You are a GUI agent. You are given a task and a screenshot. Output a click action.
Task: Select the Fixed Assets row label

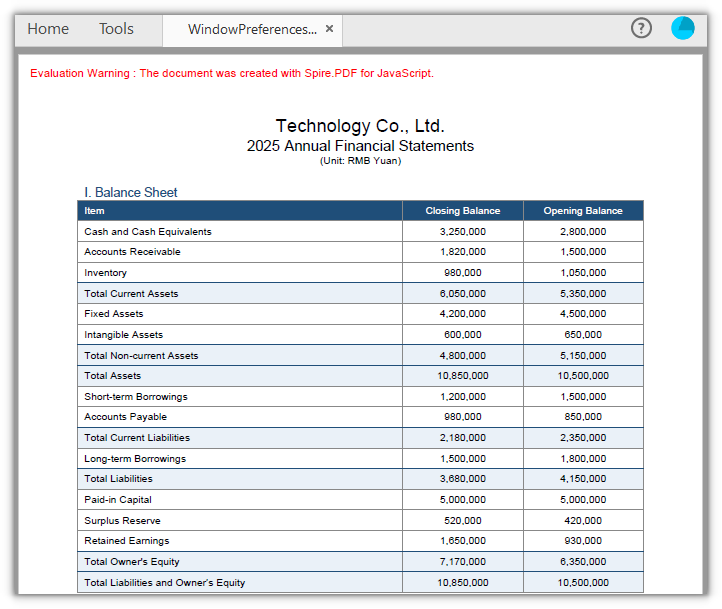113,313
